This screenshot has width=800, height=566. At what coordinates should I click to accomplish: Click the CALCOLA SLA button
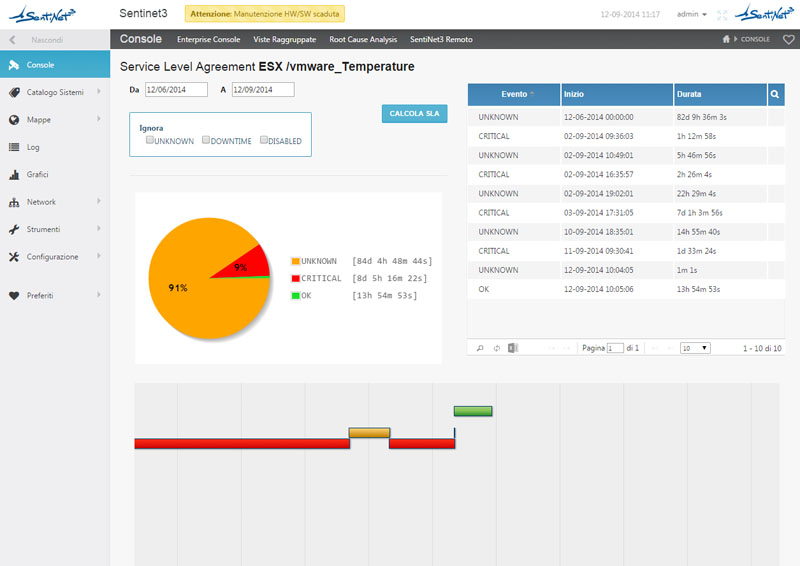tap(414, 113)
